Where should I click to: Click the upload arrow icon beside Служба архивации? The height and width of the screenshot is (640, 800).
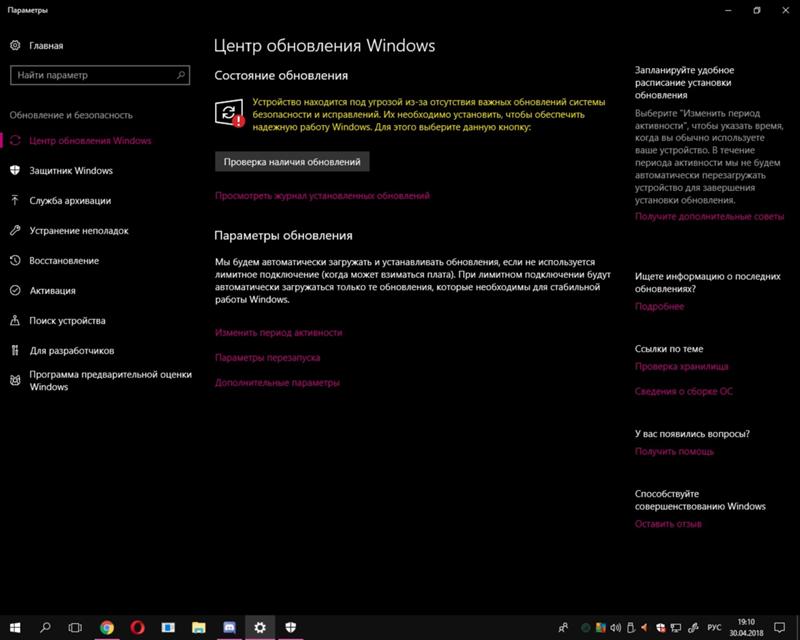[x=15, y=201]
